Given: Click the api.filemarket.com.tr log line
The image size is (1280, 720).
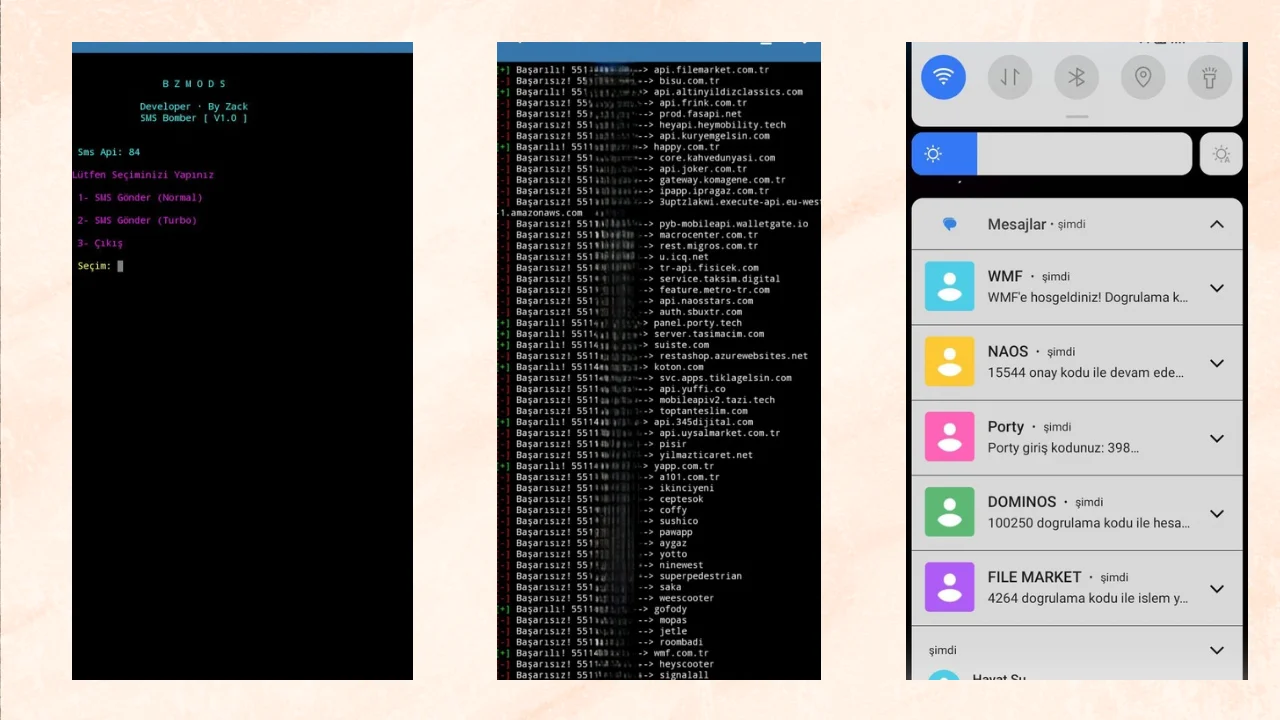Looking at the screenshot, I should click(634, 70).
